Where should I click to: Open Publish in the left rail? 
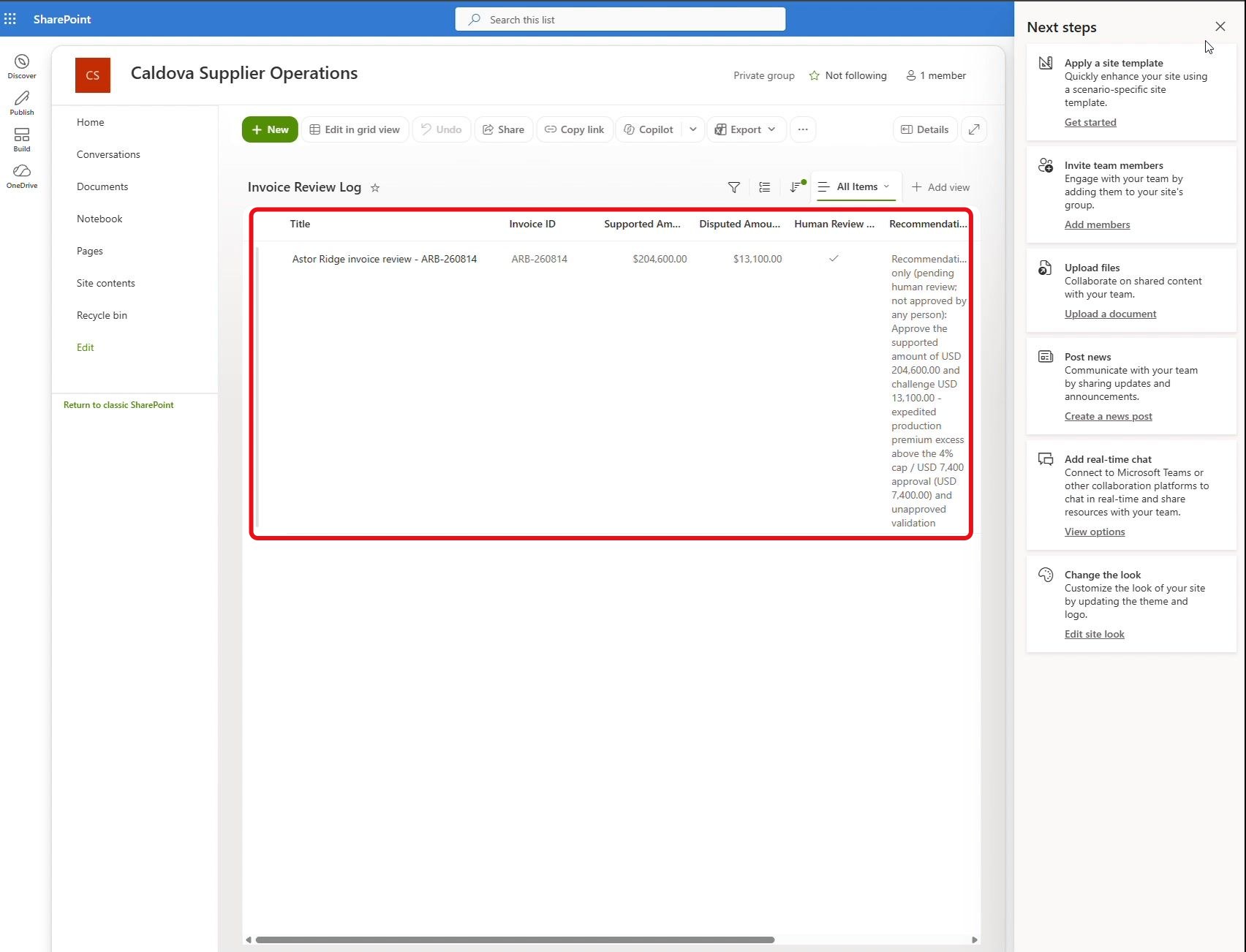coord(22,102)
